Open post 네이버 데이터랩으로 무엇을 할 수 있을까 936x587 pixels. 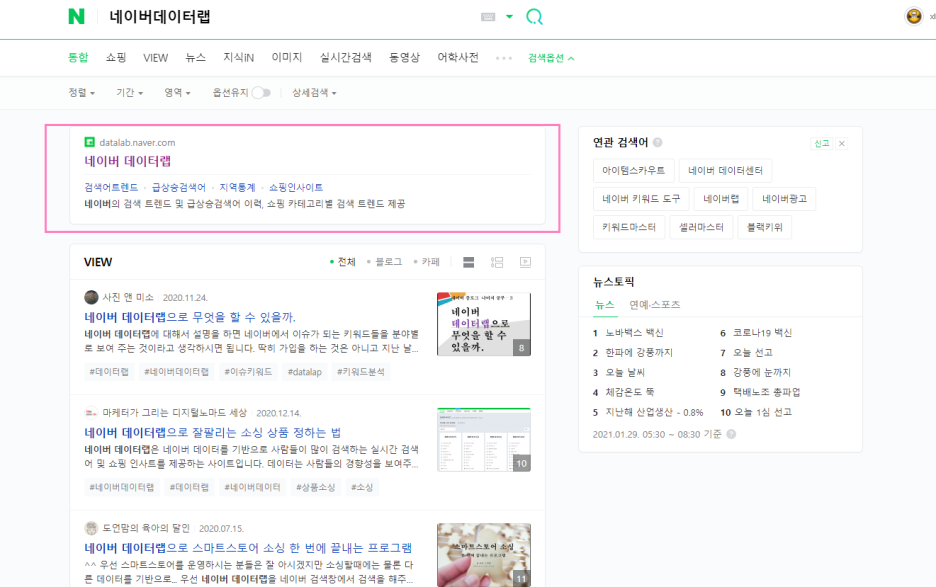coord(190,316)
